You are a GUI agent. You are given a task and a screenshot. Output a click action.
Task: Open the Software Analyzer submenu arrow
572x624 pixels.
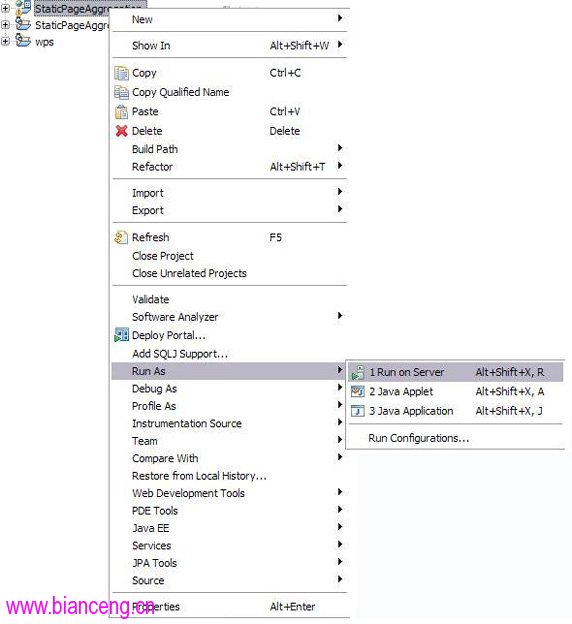pyautogui.click(x=340, y=316)
